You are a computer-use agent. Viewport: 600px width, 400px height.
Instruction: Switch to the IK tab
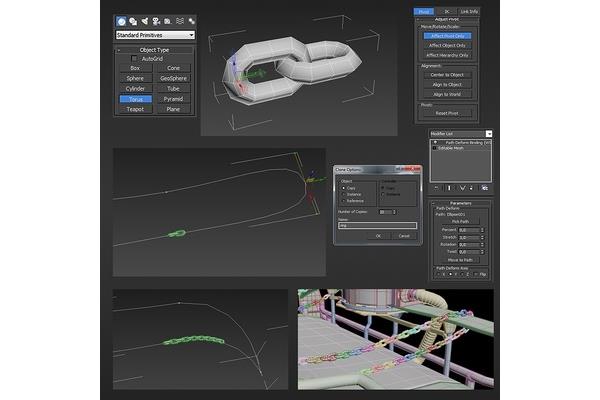447,11
